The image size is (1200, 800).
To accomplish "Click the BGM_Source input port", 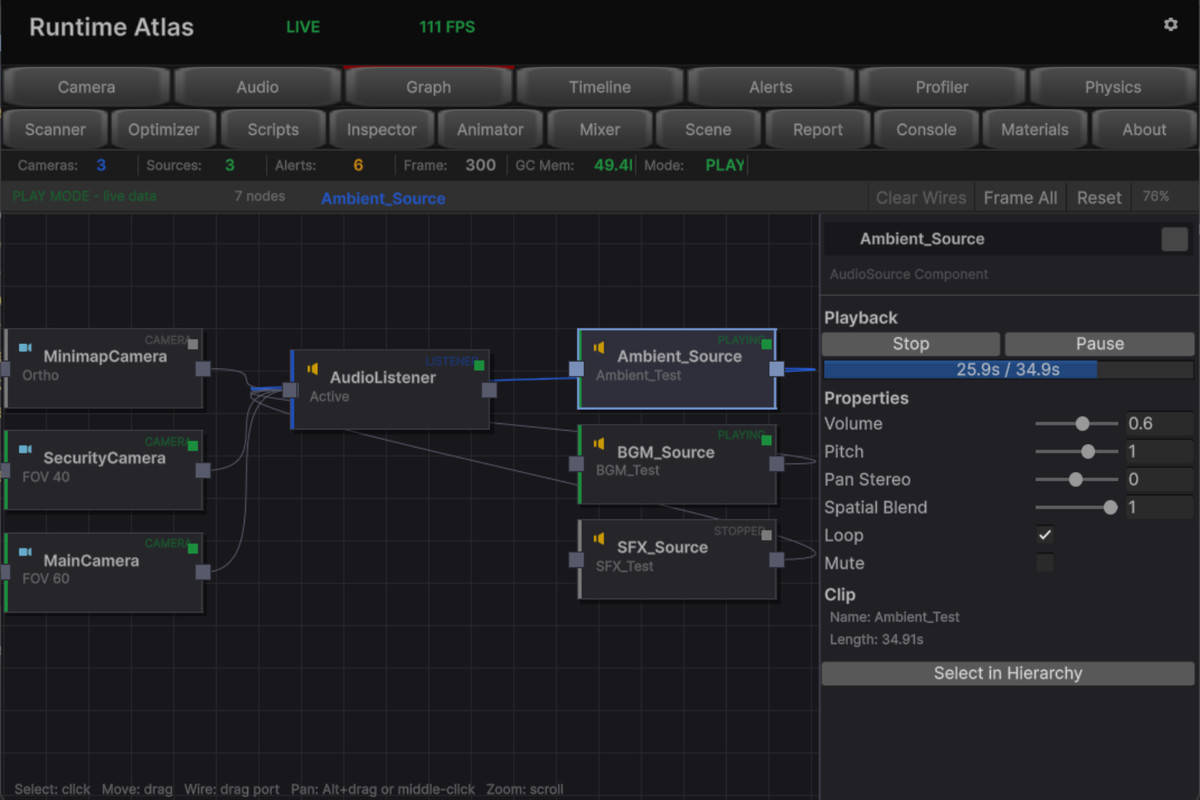I will click(576, 464).
